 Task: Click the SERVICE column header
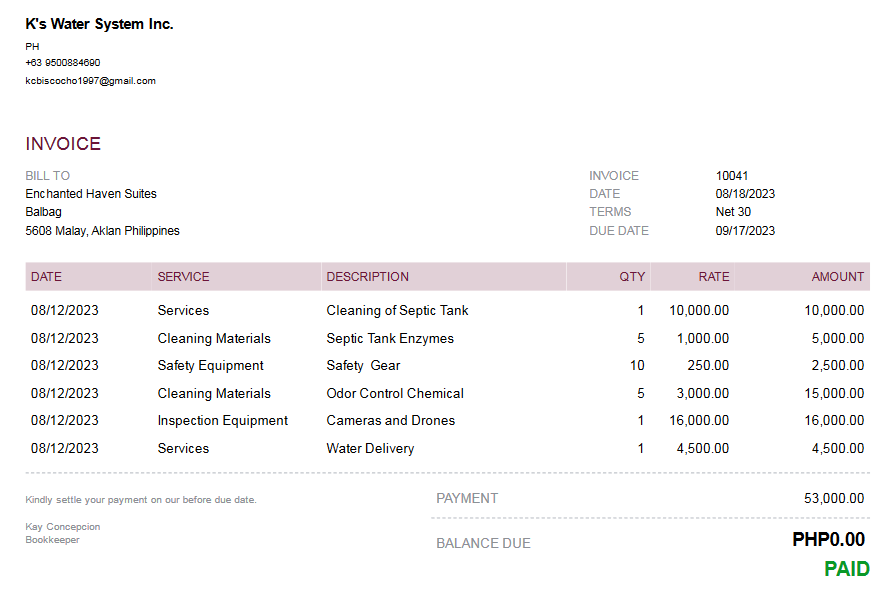(x=183, y=277)
